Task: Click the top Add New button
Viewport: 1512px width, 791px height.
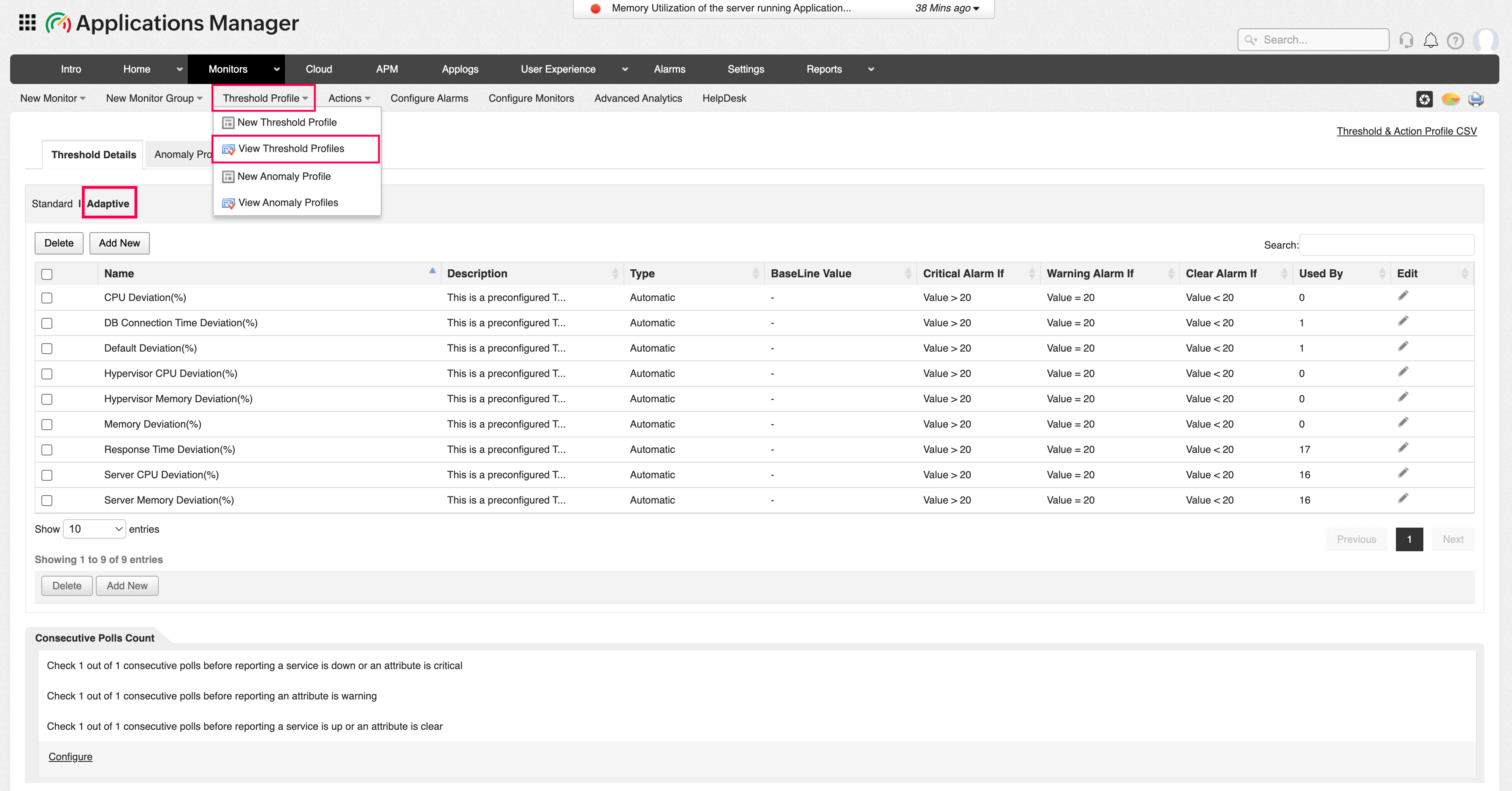Action: click(x=119, y=243)
